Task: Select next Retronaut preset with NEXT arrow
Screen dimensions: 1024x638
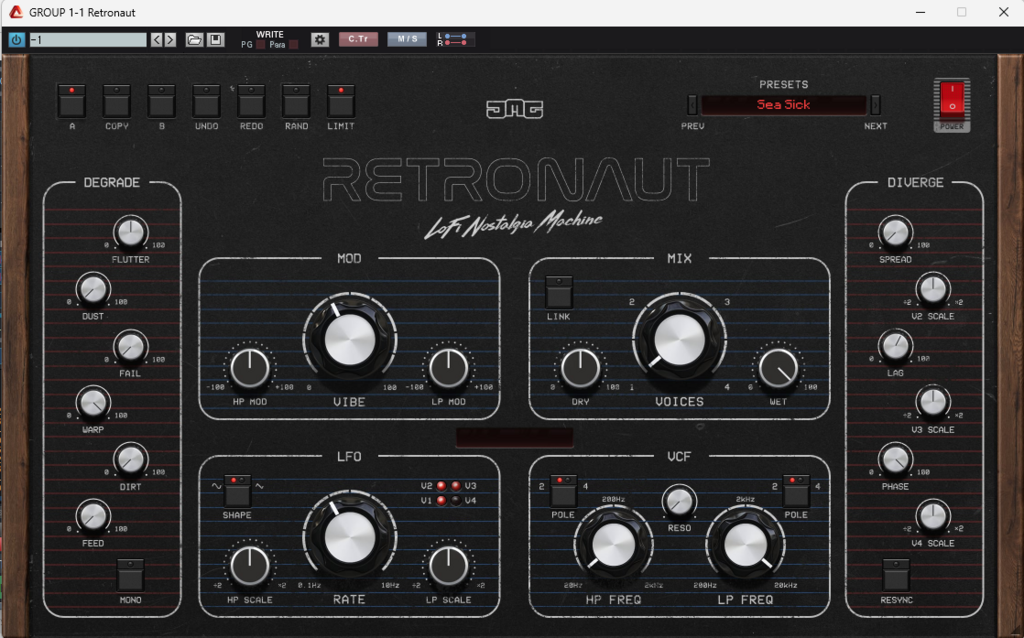Action: coord(875,104)
